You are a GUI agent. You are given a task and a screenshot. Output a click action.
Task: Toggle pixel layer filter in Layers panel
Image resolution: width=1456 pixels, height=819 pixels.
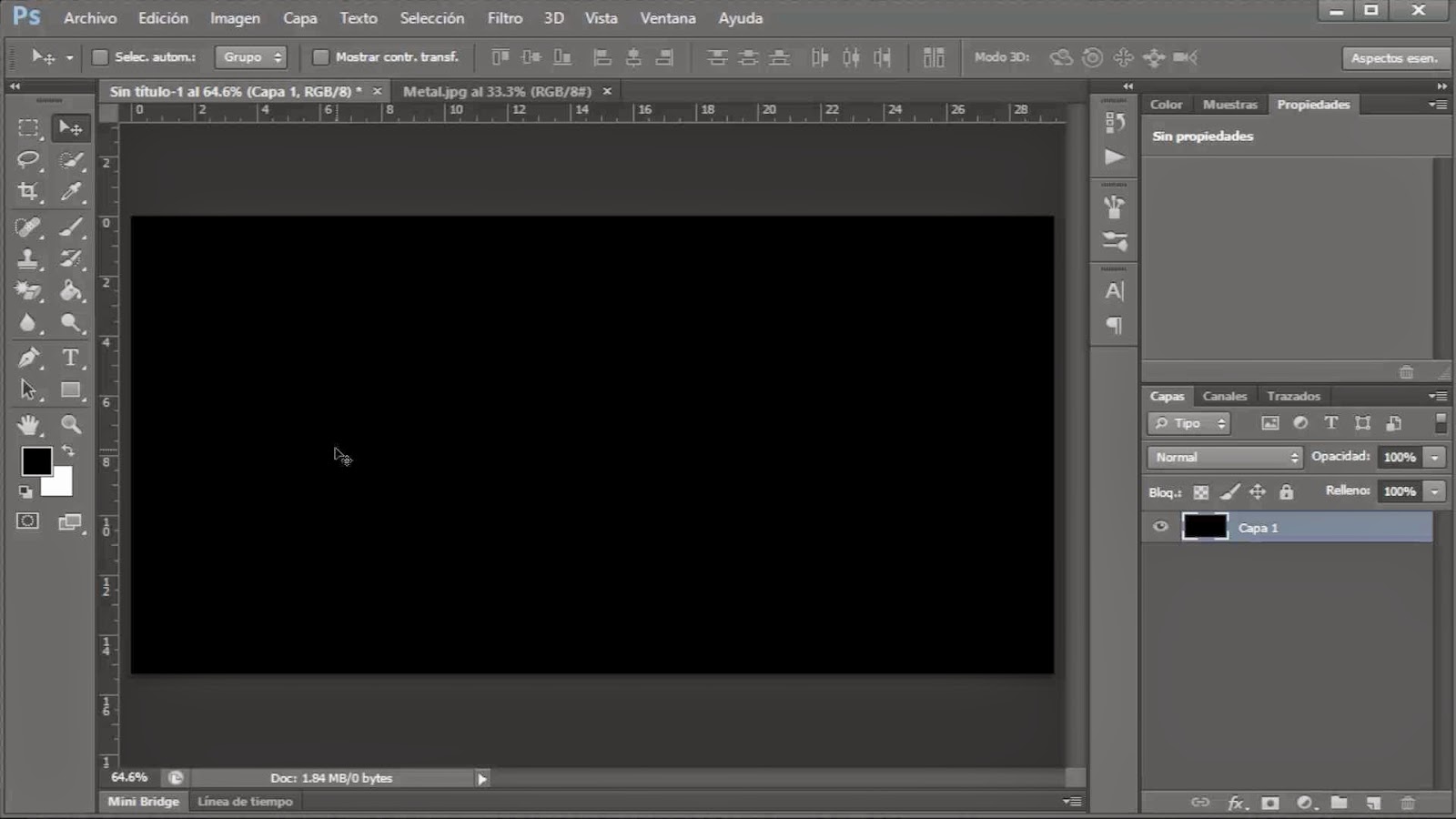[1270, 423]
